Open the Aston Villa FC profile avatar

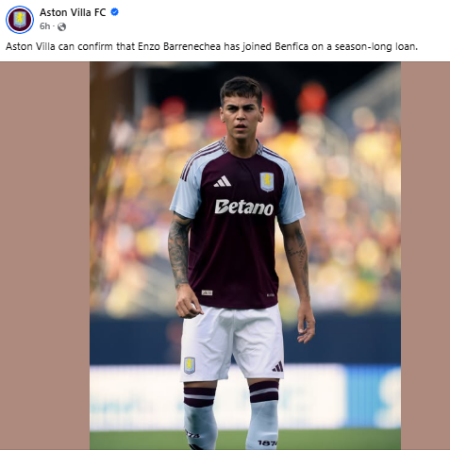coord(20,19)
